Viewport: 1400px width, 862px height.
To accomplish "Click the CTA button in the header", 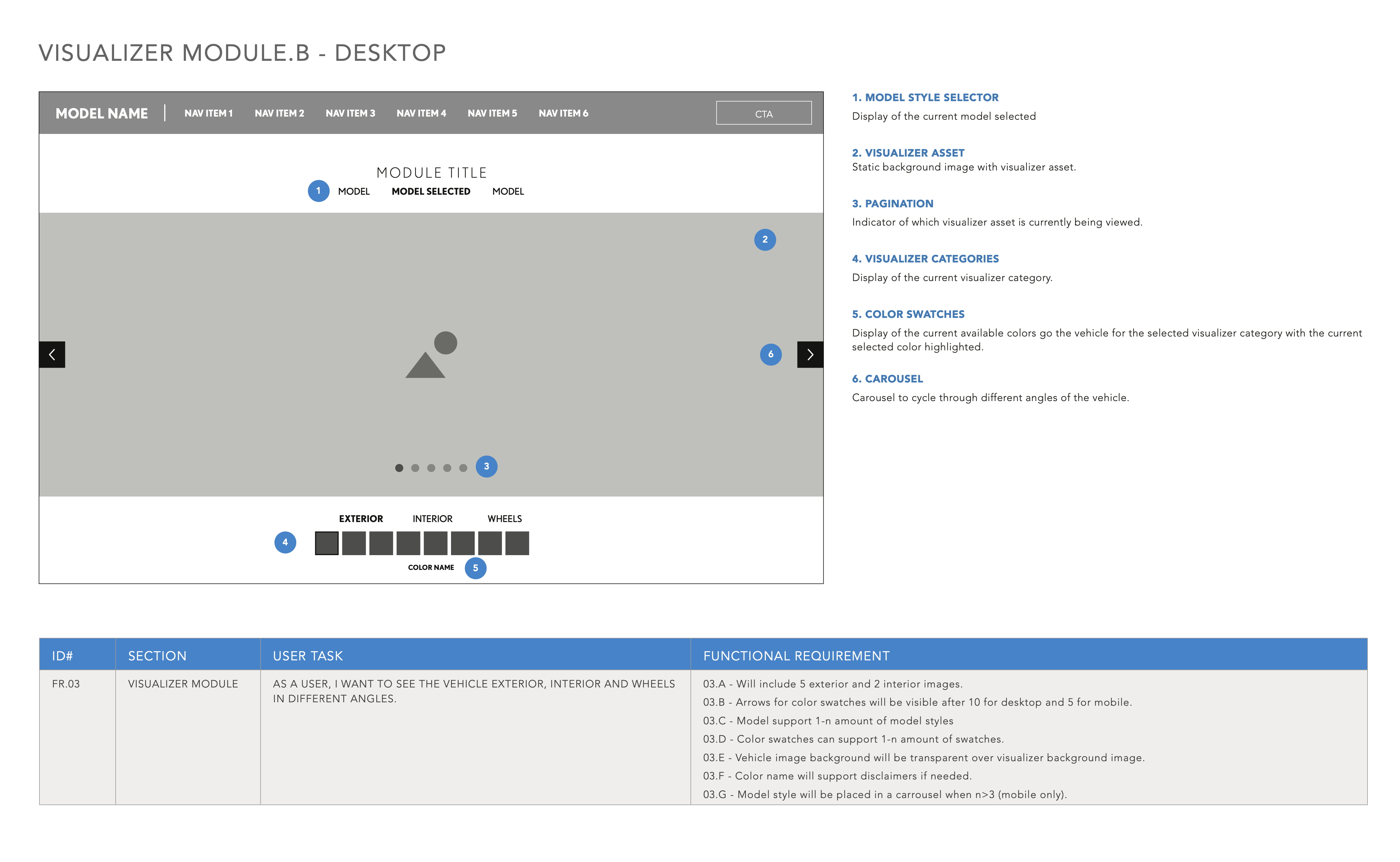I will tap(763, 113).
